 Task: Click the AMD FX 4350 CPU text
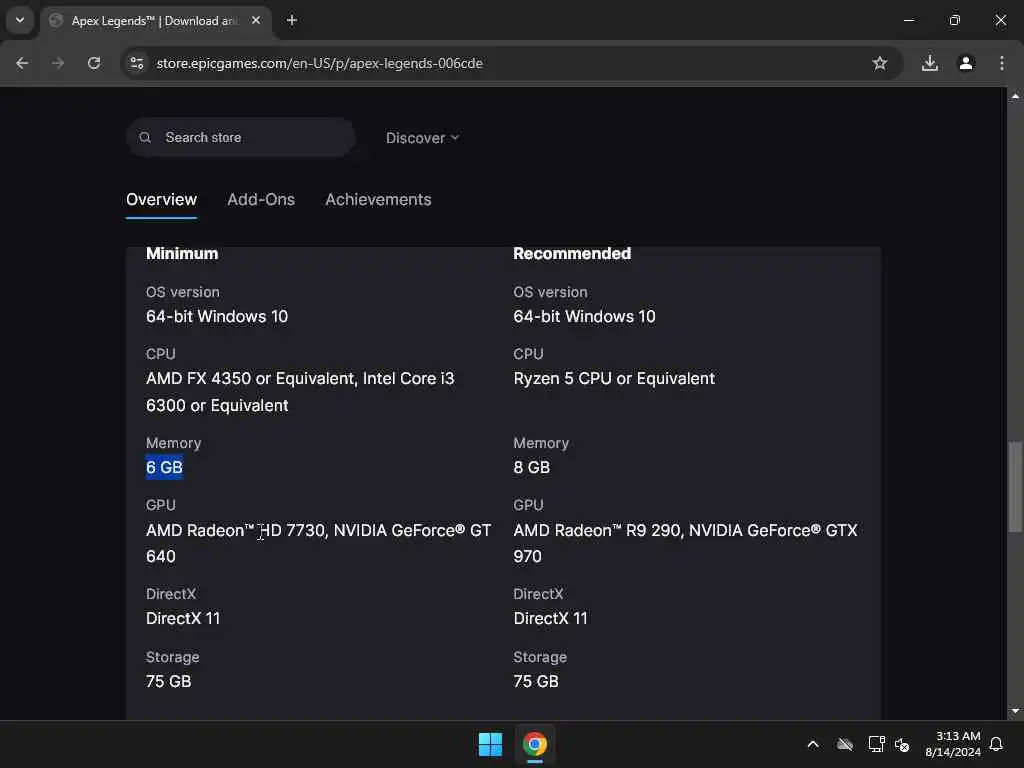pyautogui.click(x=300, y=392)
